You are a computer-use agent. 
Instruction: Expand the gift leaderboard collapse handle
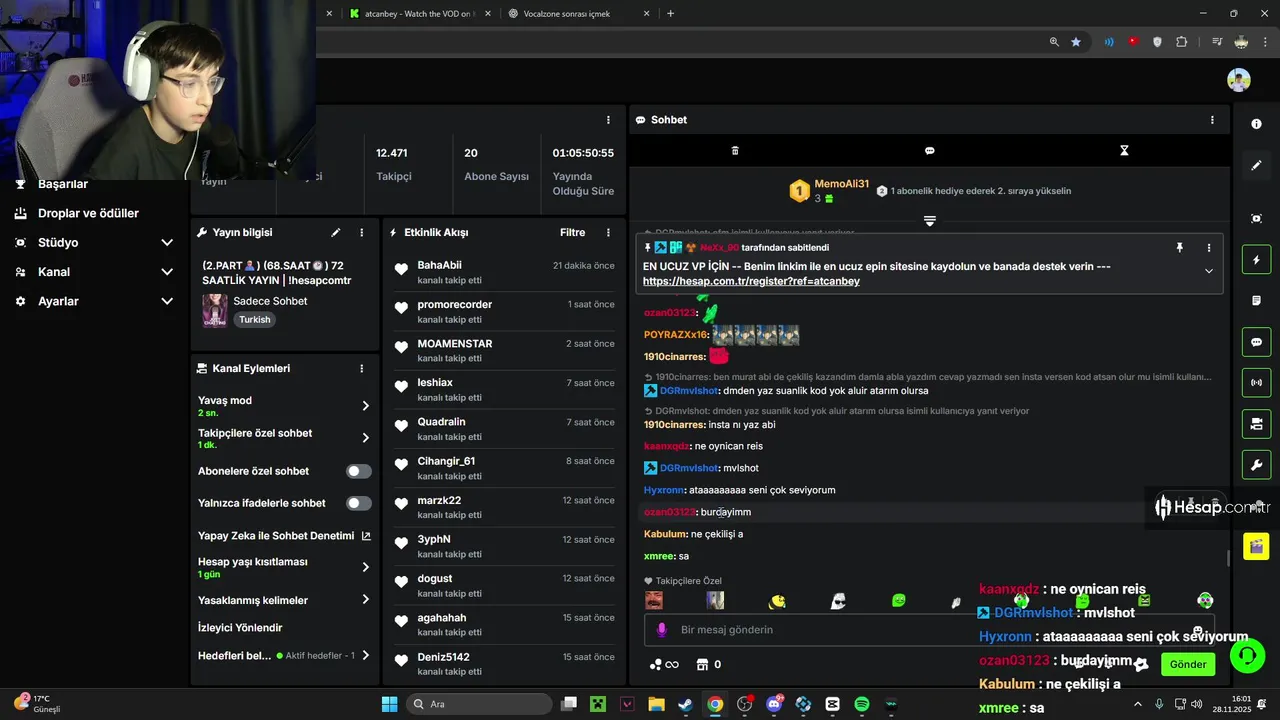tap(930, 220)
